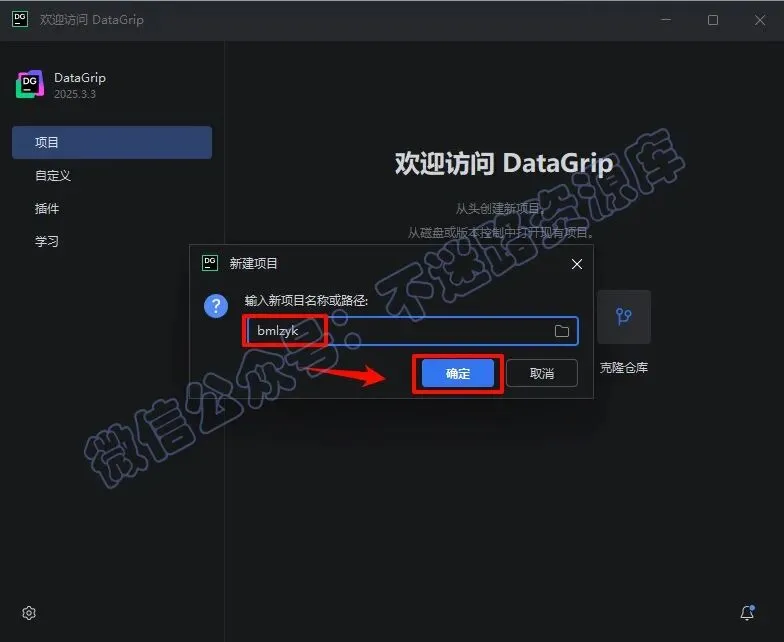Click the 欢迎访问 DataGrip title bar text
784x642 pixels.
point(92,20)
